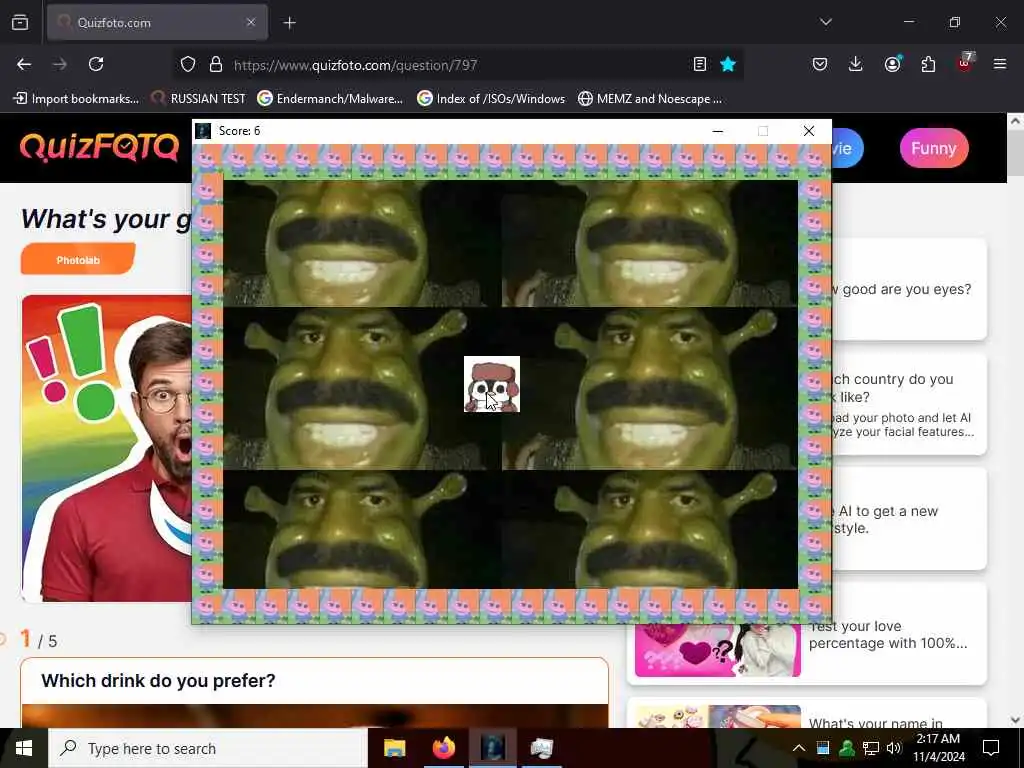Go back with the browser back arrow
Viewport: 1024px width, 768px height.
[24, 64]
